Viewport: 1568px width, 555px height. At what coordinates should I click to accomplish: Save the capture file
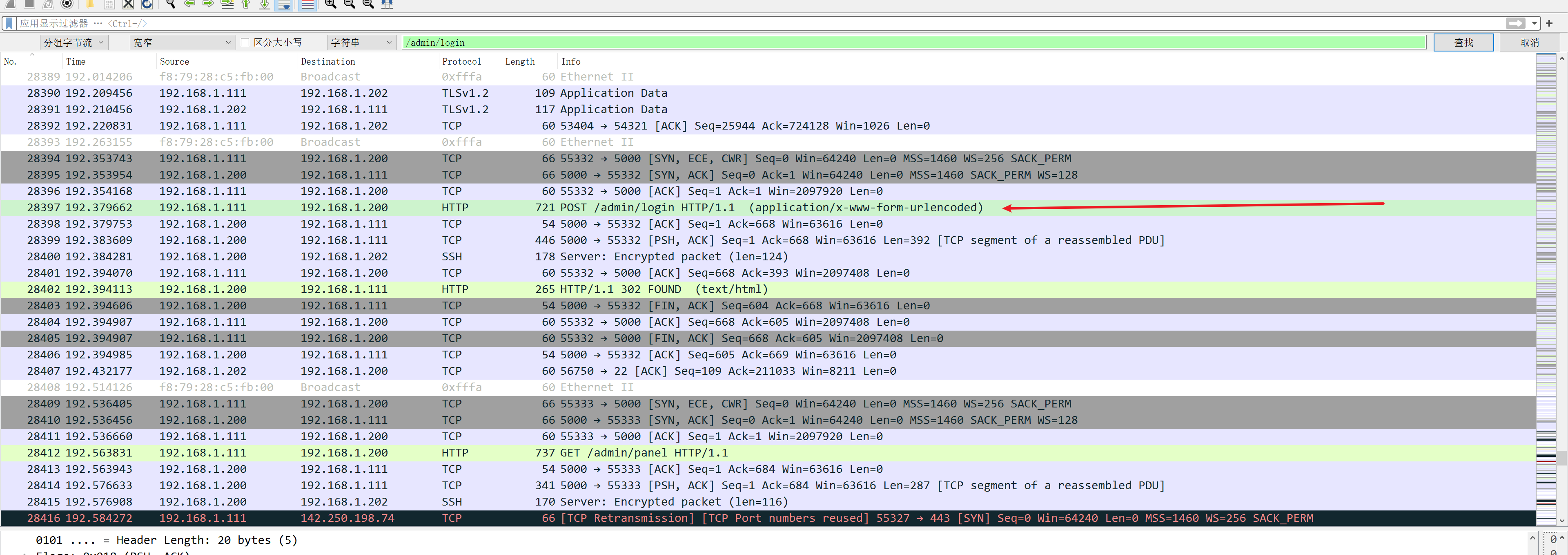coord(109,4)
